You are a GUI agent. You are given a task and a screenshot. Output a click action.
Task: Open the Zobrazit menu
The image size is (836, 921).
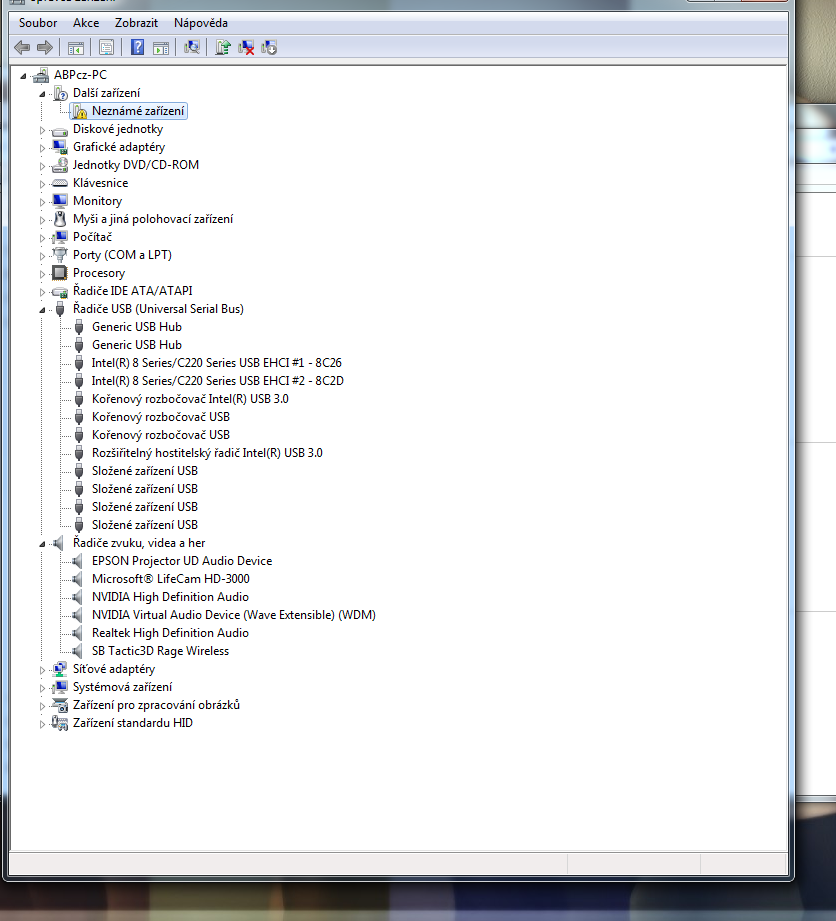(x=136, y=23)
